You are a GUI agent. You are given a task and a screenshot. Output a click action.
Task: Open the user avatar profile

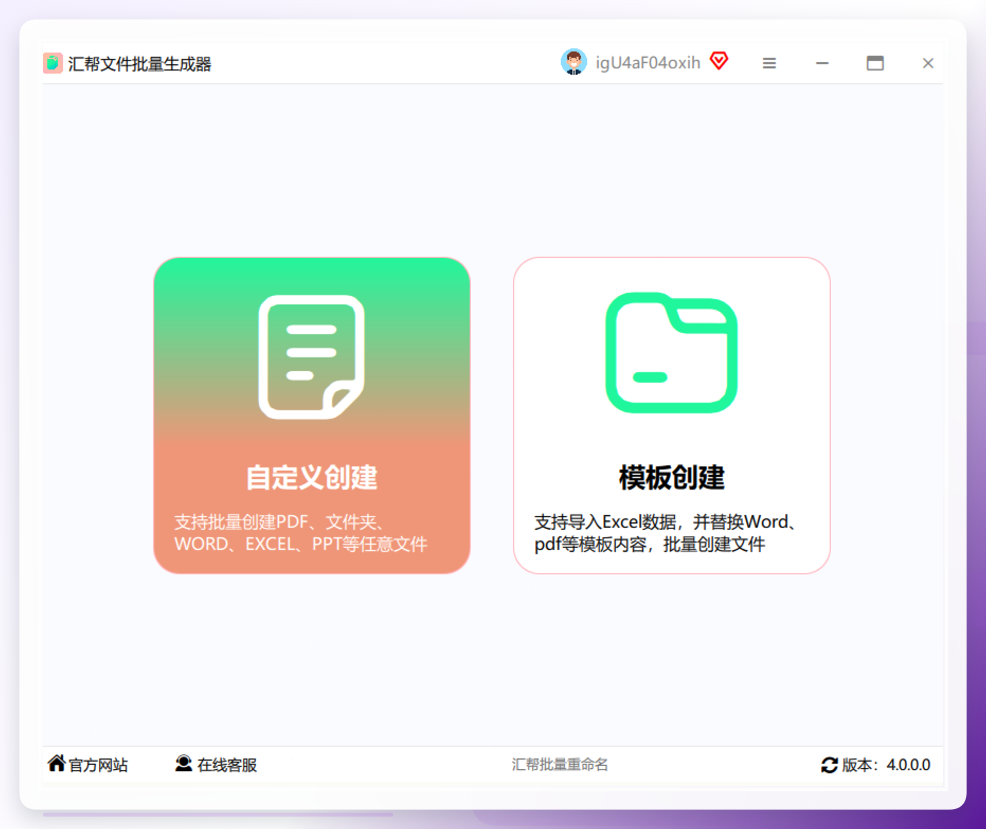[573, 62]
